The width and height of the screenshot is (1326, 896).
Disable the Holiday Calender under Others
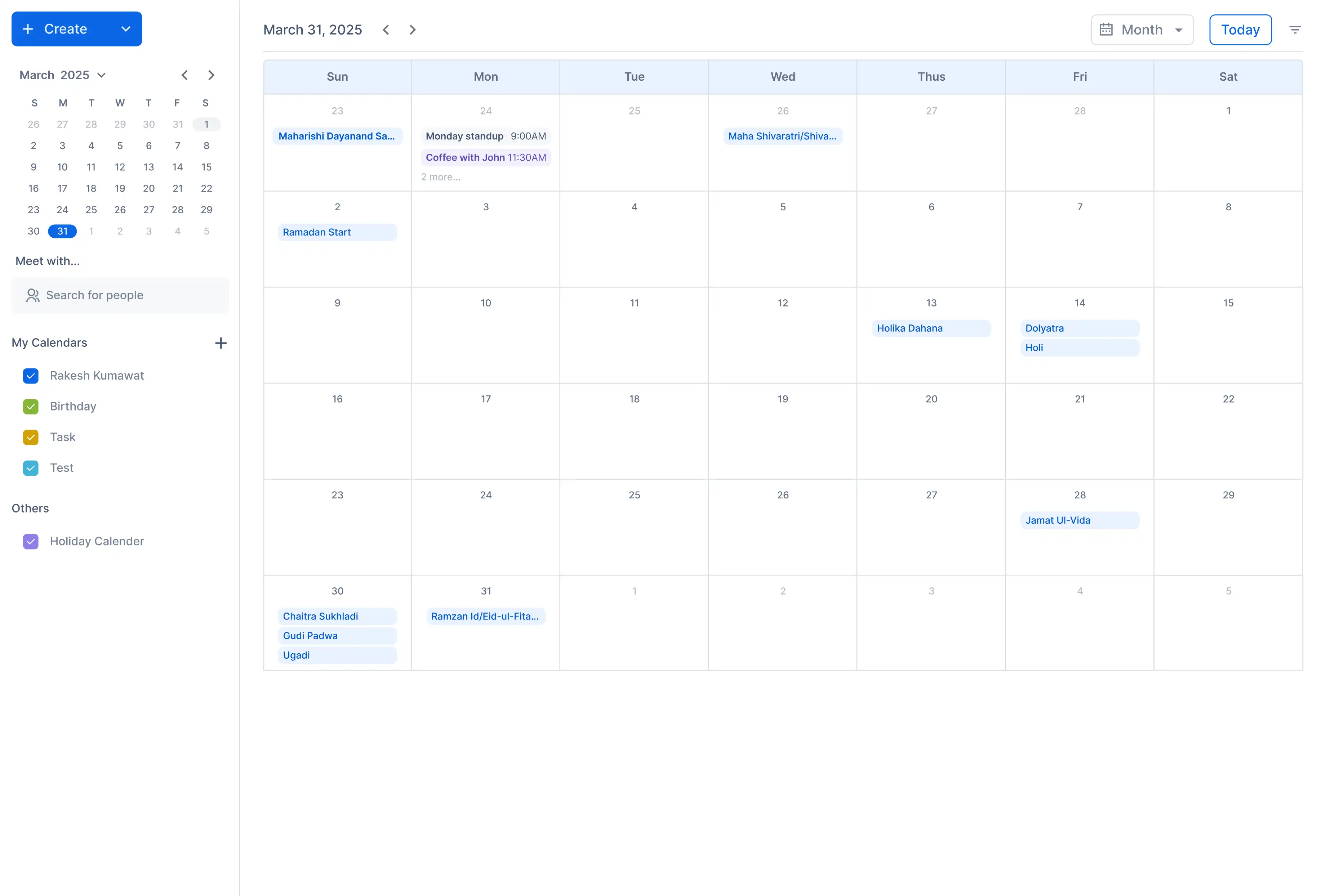tap(31, 541)
